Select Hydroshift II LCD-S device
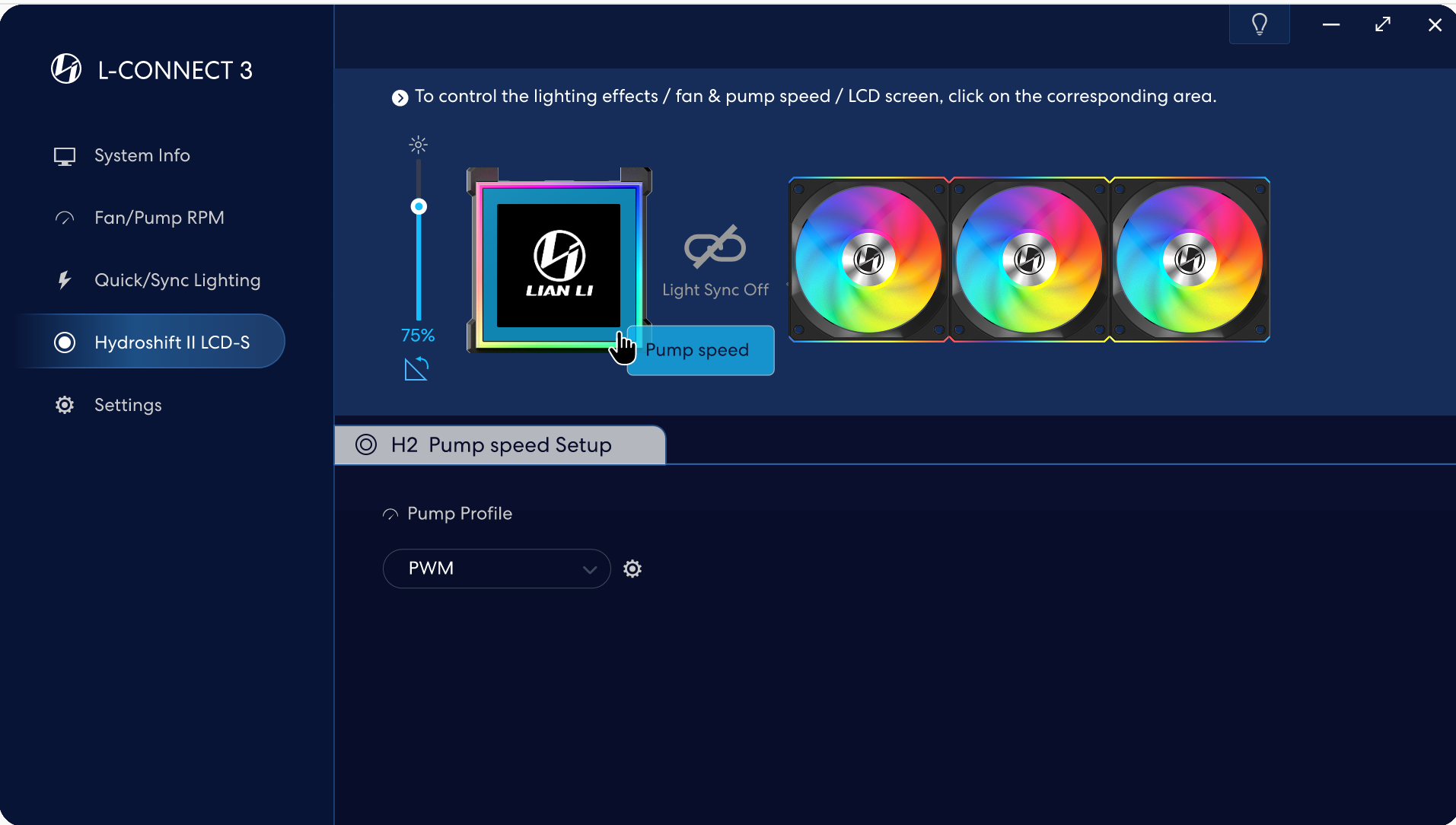1456x825 pixels. tap(152, 342)
